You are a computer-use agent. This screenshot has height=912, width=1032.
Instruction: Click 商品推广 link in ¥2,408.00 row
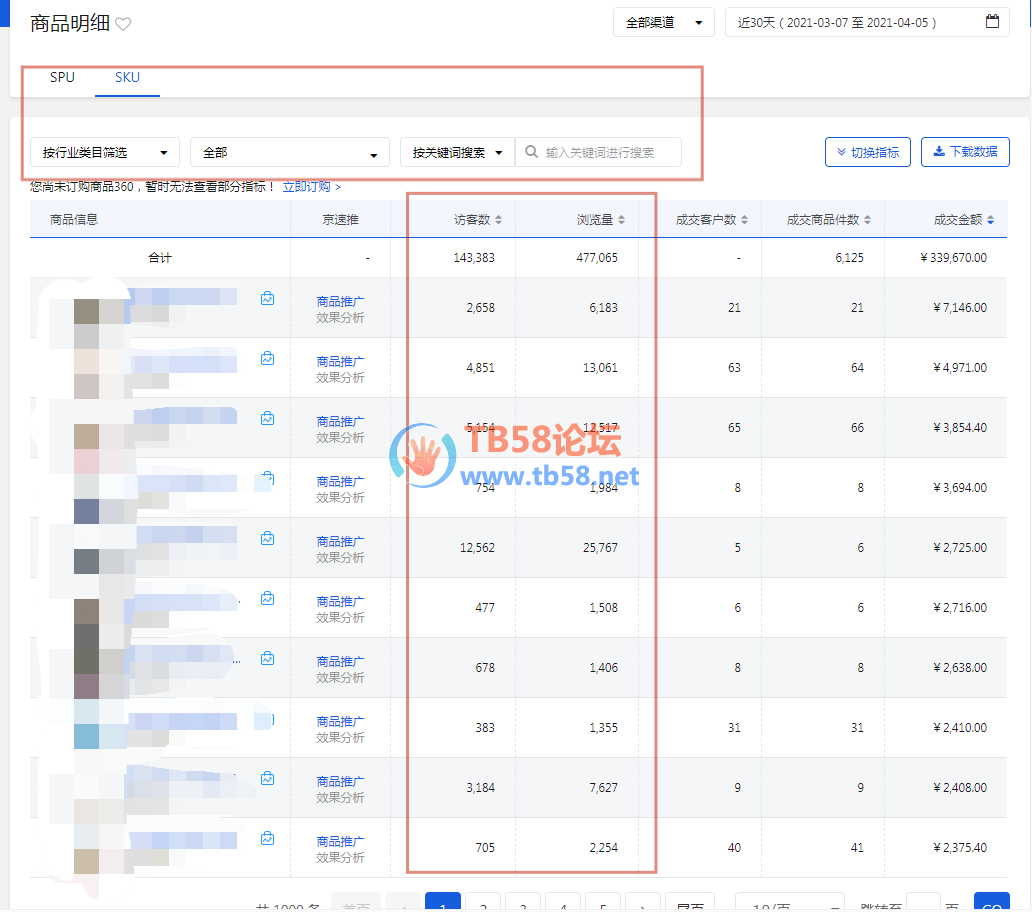coord(340,781)
